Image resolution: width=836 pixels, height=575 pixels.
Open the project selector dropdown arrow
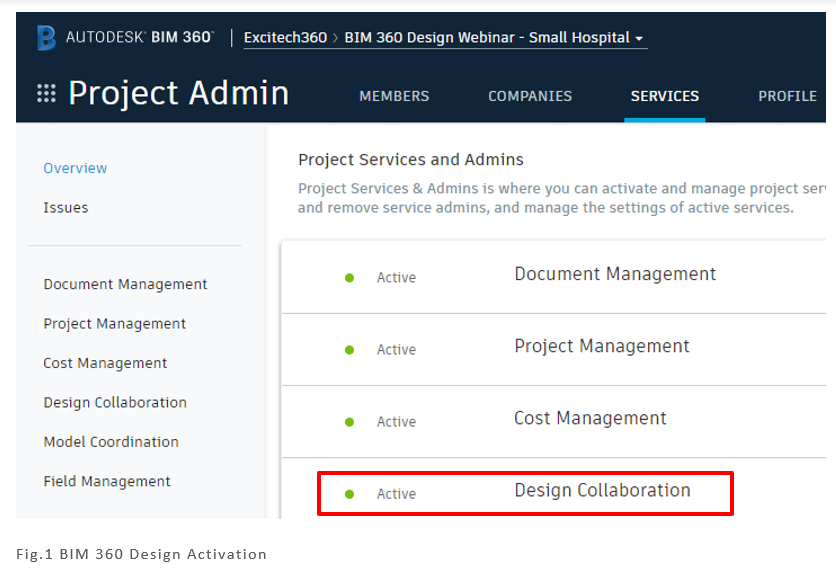pos(639,38)
